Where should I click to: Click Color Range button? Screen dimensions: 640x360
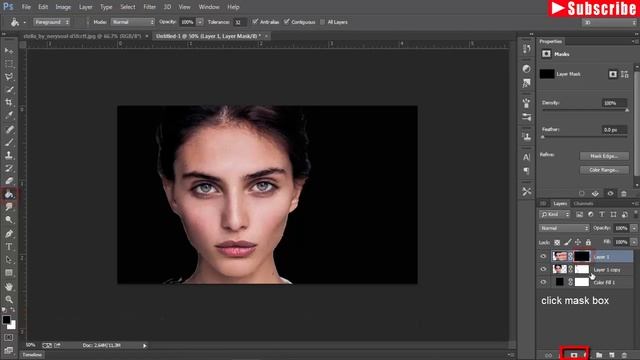click(604, 170)
